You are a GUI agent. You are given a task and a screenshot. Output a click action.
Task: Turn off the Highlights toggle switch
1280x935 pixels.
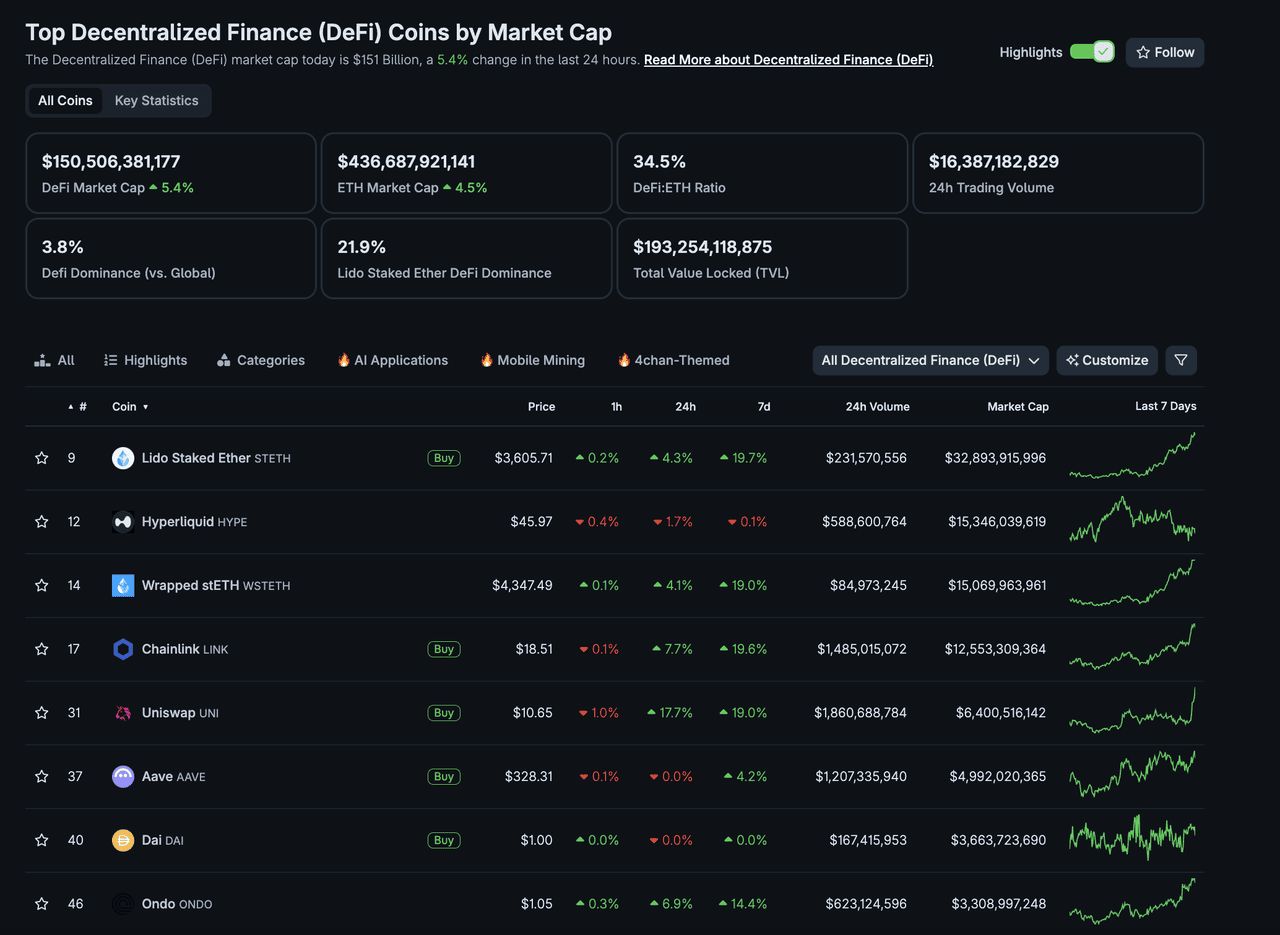tap(1091, 52)
